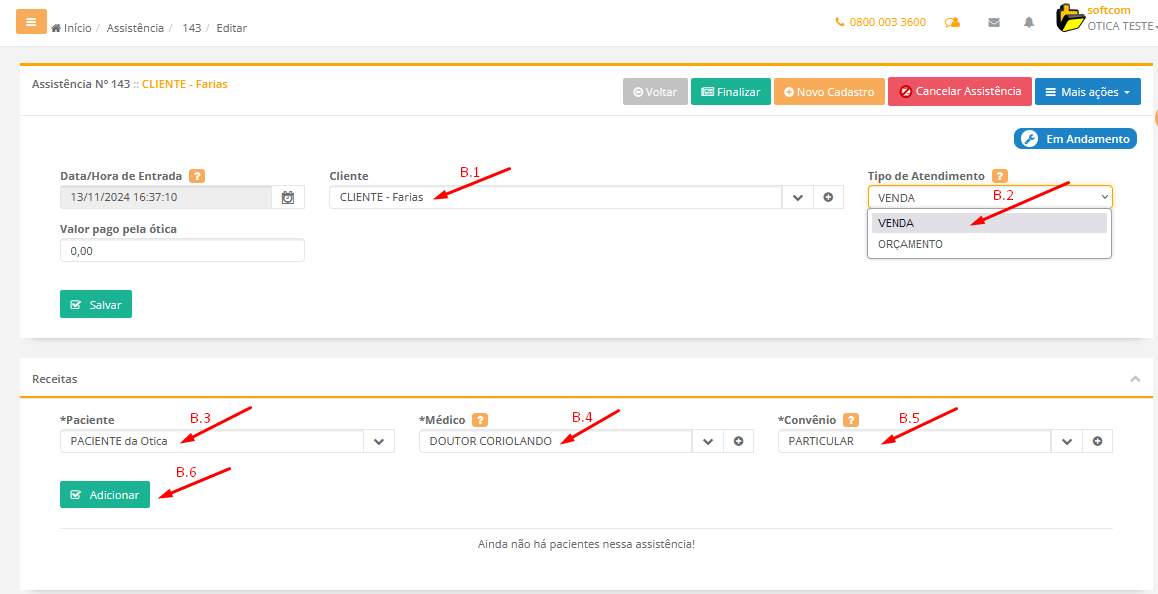Image resolution: width=1158 pixels, height=594 pixels.
Task: Collapse the Receitas panel
Action: pyautogui.click(x=1135, y=379)
